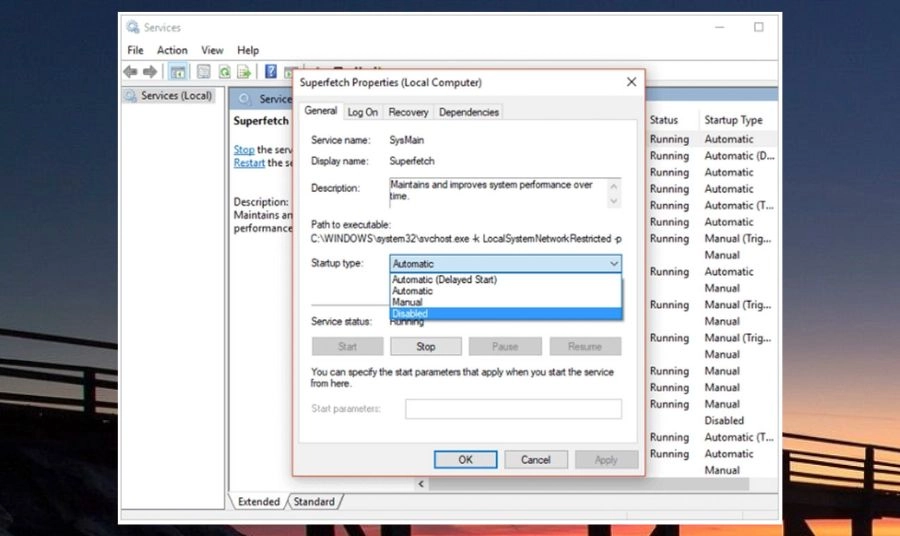Toggle Show/Hide Console Tree toolbar icon
Image resolution: width=900 pixels, height=536 pixels.
click(178, 72)
